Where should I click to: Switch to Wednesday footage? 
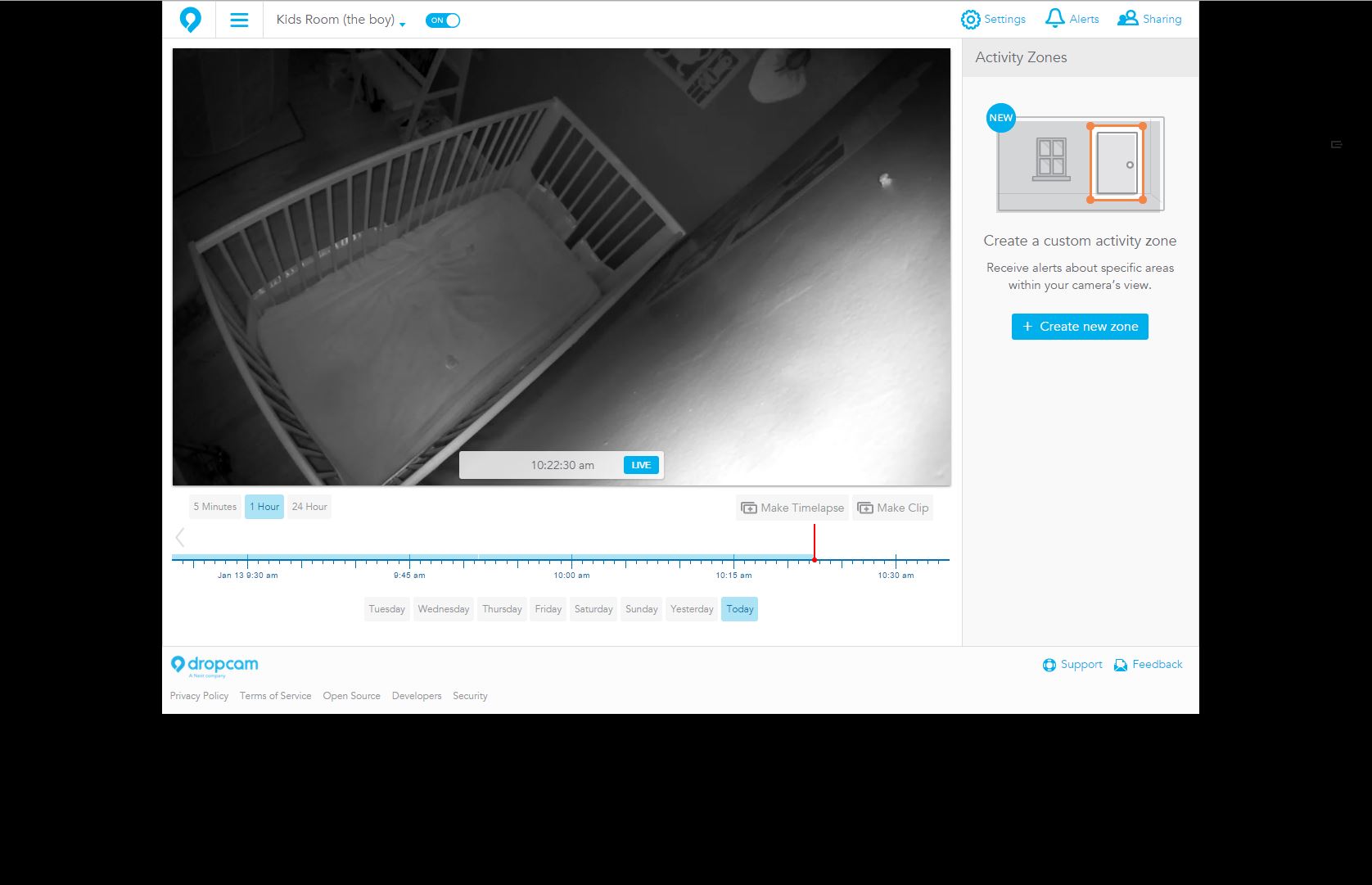pyautogui.click(x=444, y=609)
